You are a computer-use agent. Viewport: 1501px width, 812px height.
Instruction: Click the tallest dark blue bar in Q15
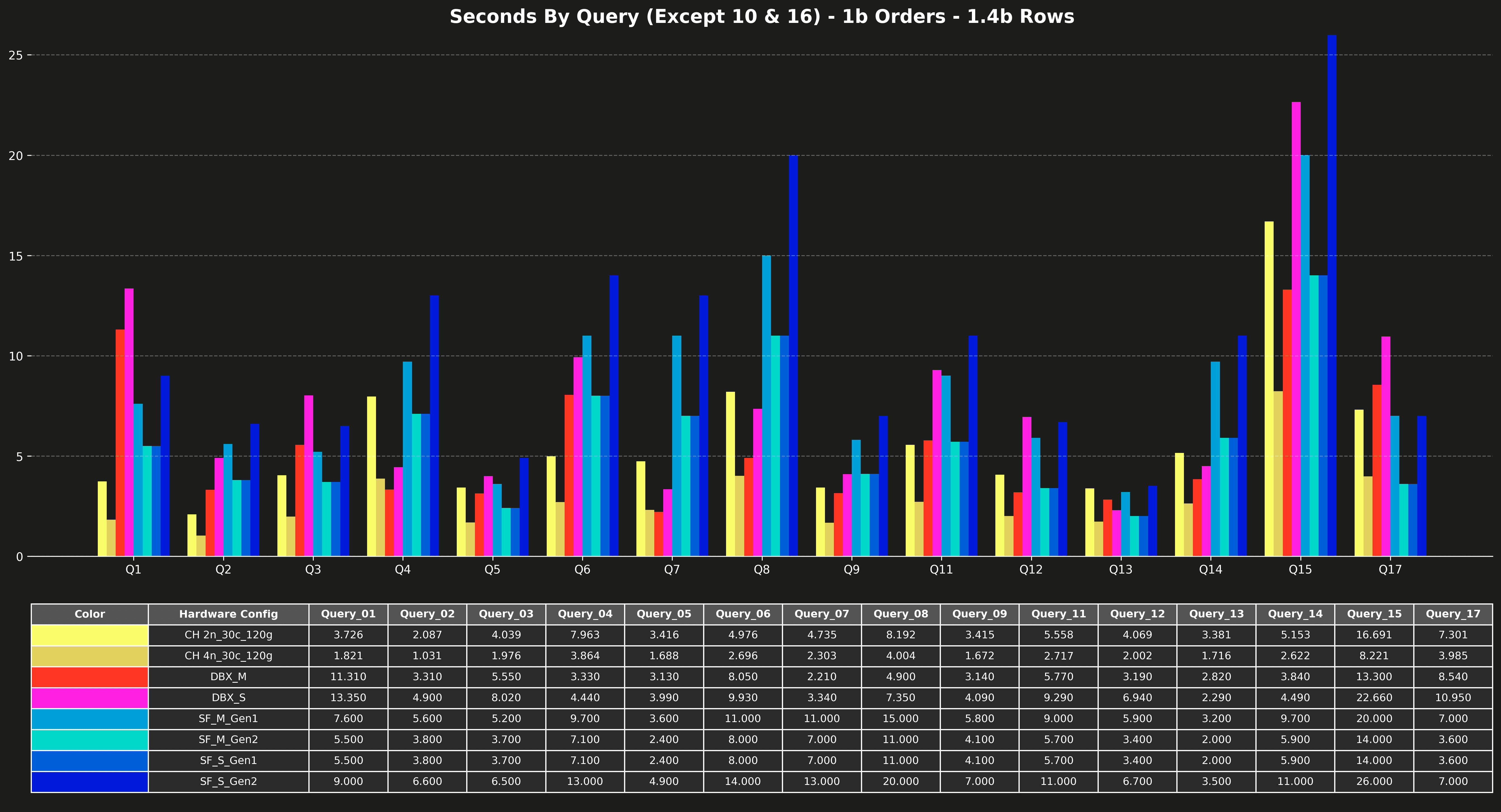[x=1332, y=295]
